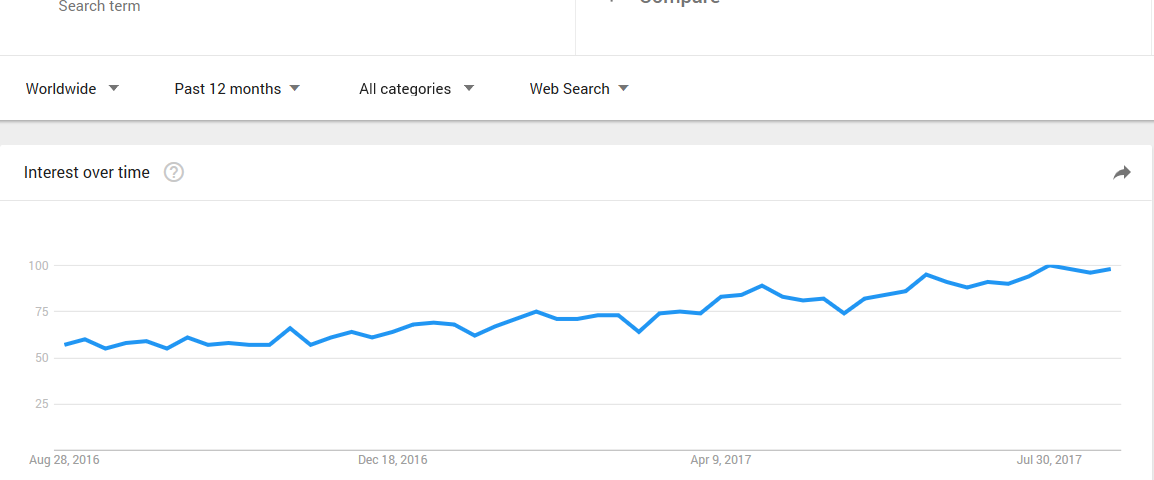Click the share arrow icon

pyautogui.click(x=1122, y=173)
